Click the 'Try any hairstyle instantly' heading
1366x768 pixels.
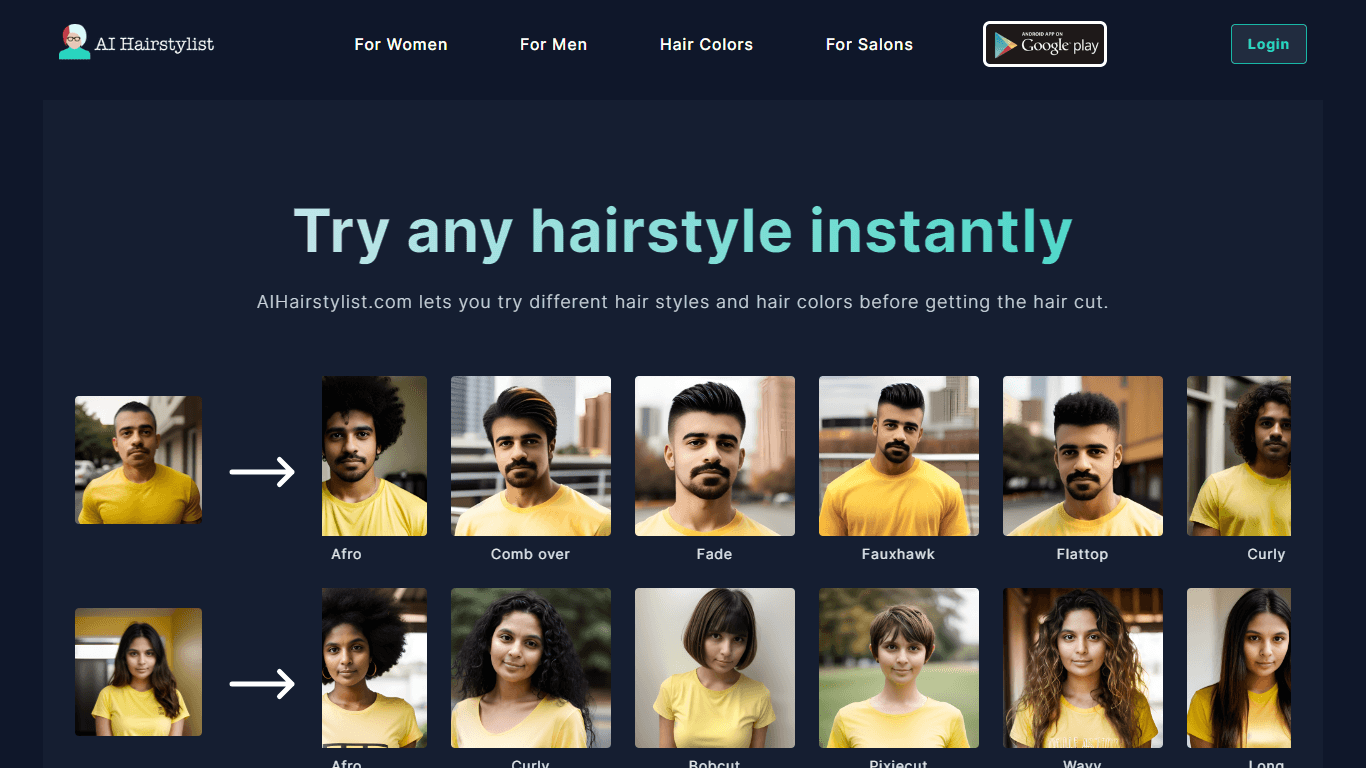coord(683,232)
